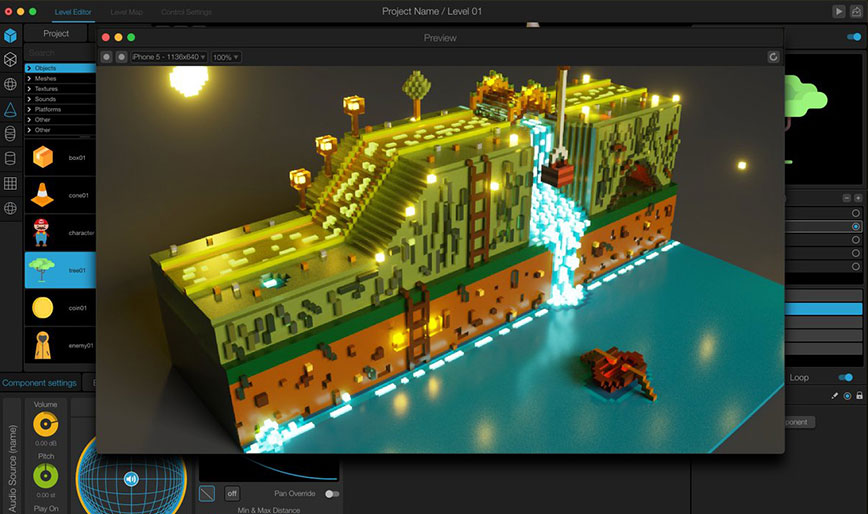Select the third radio button in right list
This screenshot has height=514, width=868.
(856, 240)
